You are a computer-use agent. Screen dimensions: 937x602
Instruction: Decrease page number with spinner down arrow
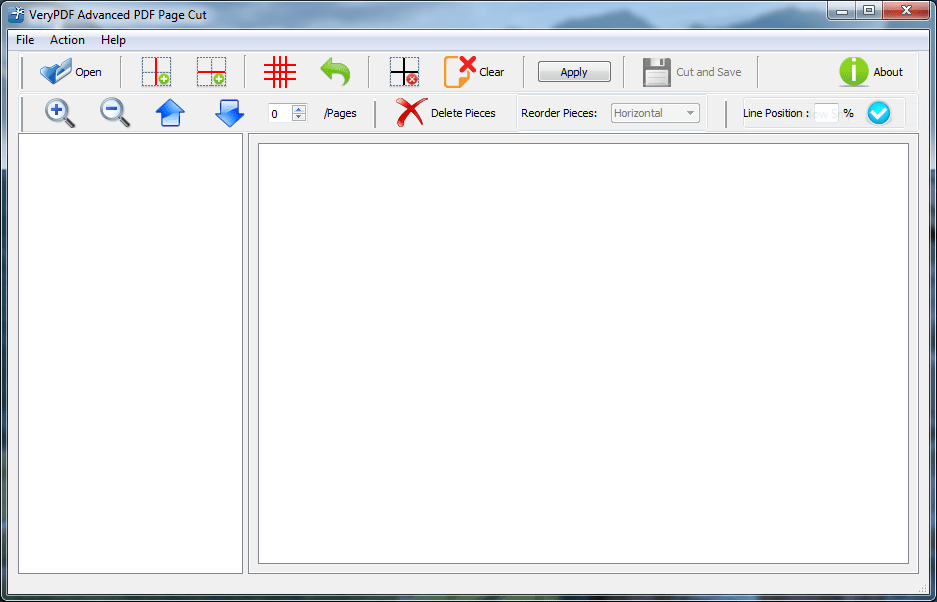pos(299,117)
